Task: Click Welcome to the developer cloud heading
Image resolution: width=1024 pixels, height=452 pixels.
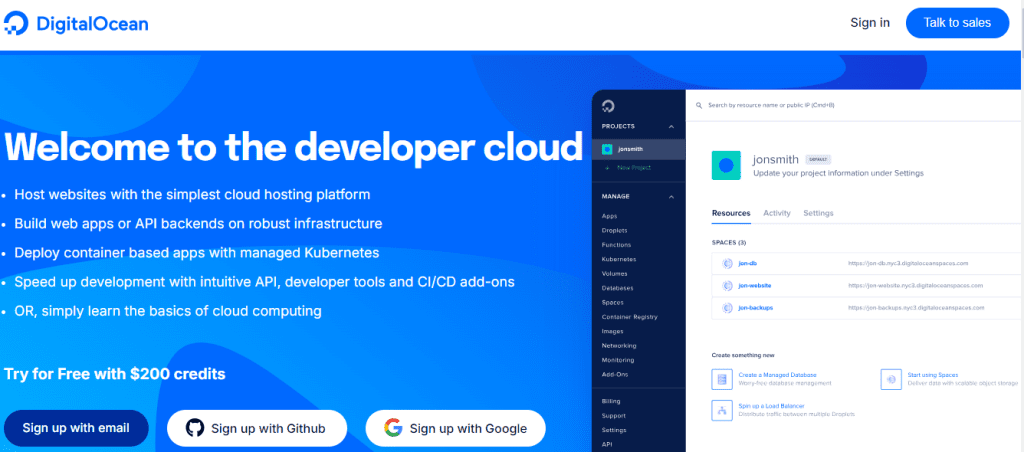Action: click(293, 147)
